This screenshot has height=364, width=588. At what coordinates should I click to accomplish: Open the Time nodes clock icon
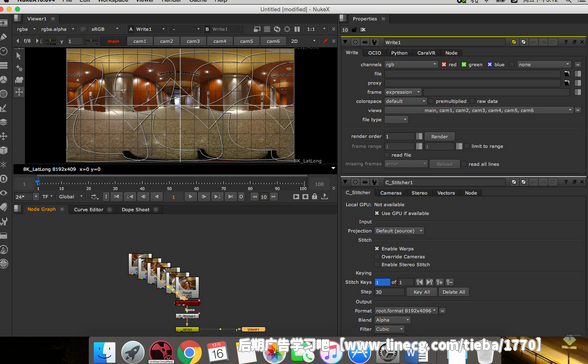tap(4, 51)
